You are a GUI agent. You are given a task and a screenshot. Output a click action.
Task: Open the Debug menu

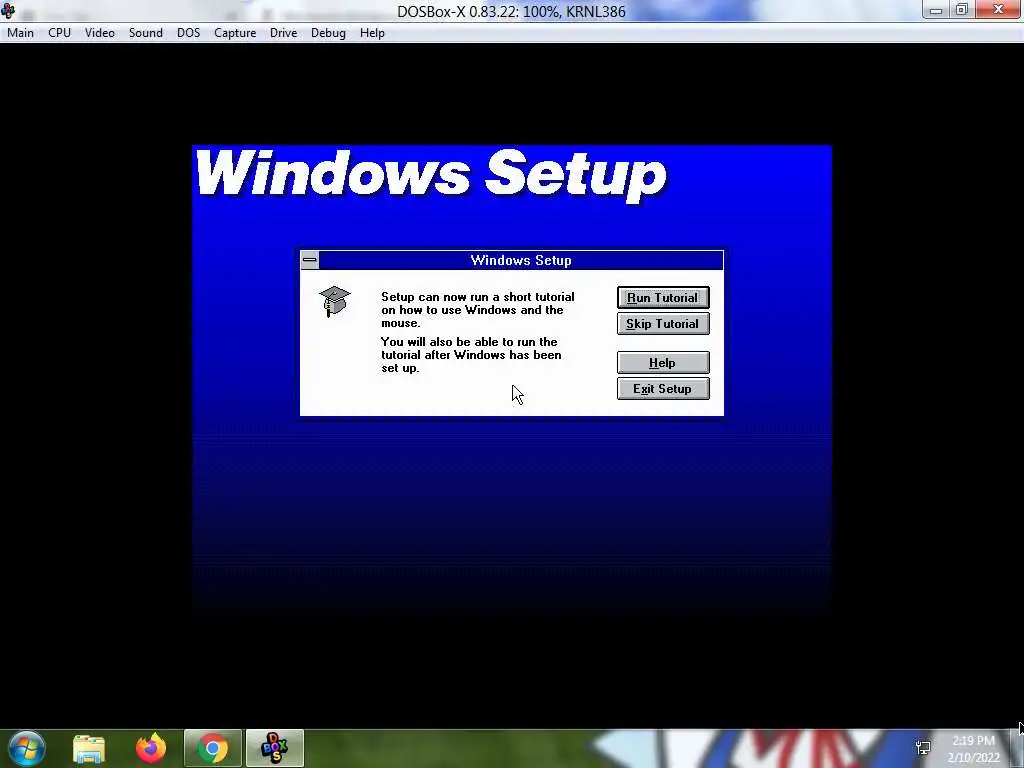pos(328,33)
